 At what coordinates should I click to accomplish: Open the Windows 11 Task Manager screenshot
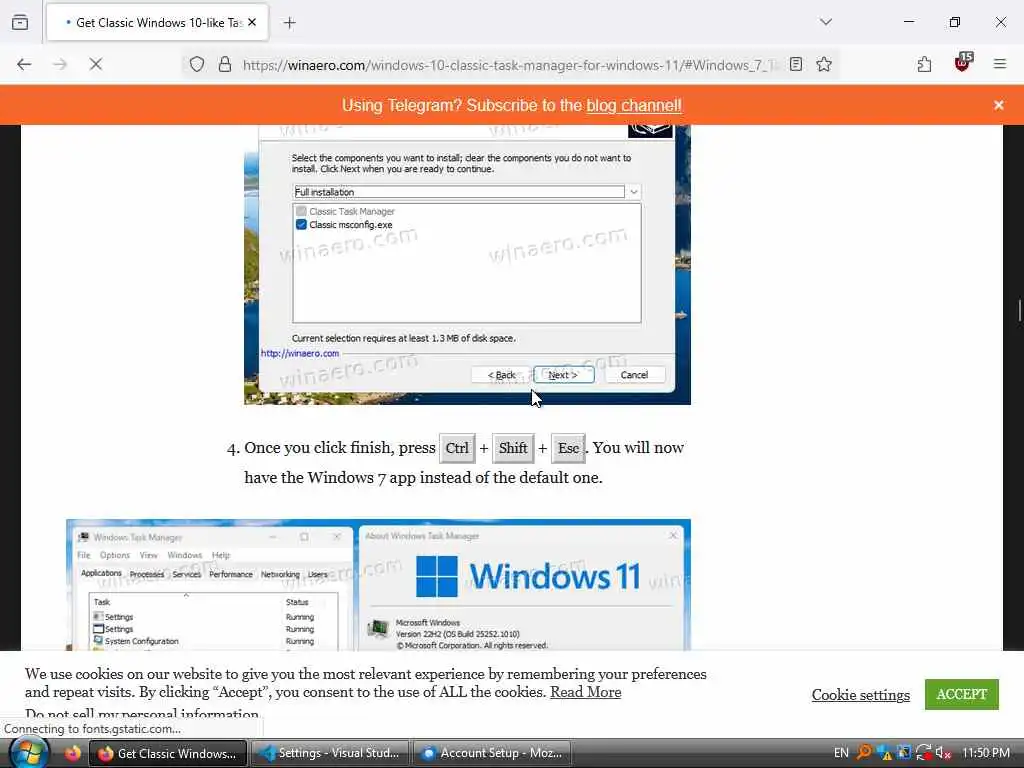(378, 585)
